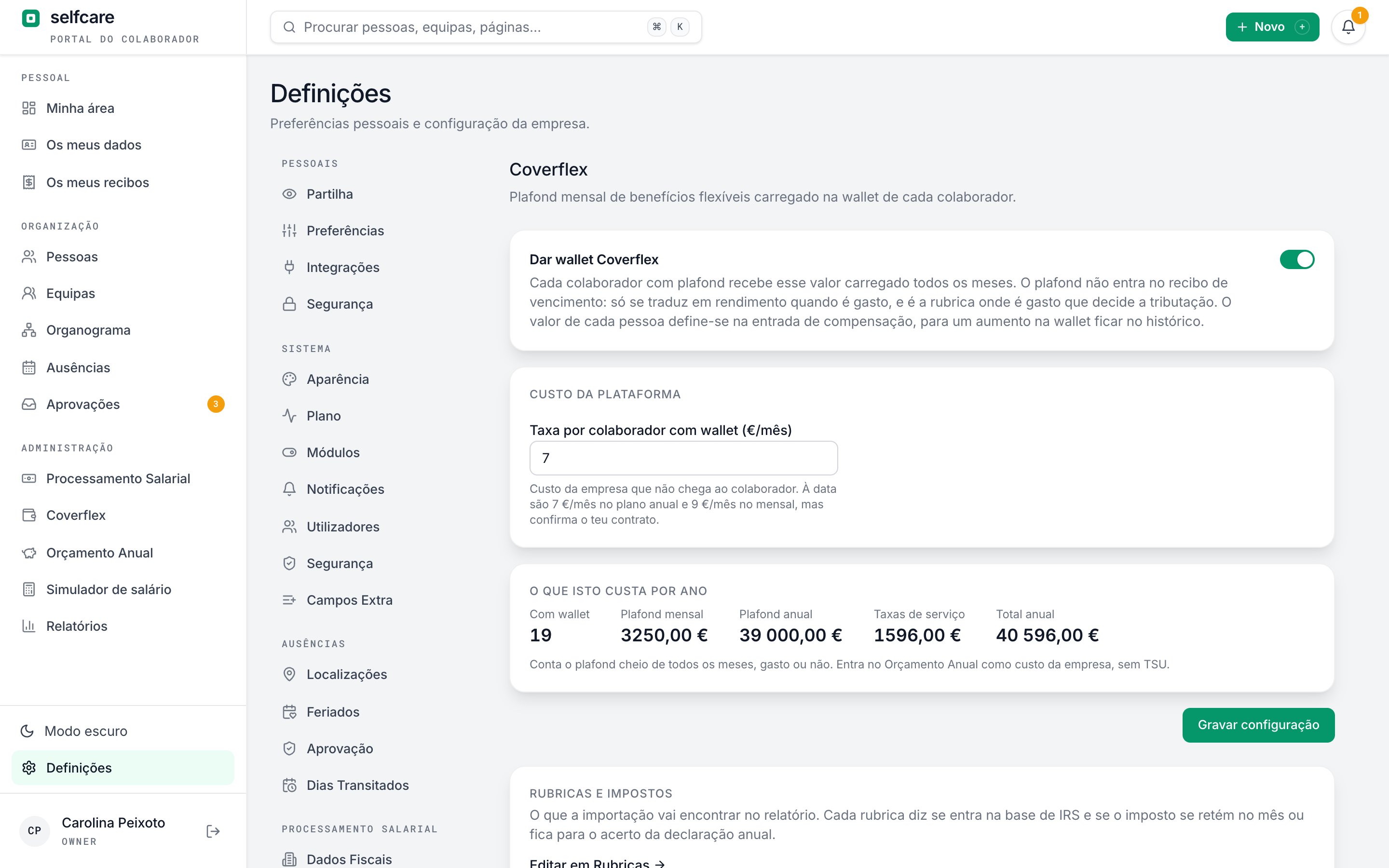Click the CP avatar
This screenshot has height=868, width=1389.
pos(34,831)
